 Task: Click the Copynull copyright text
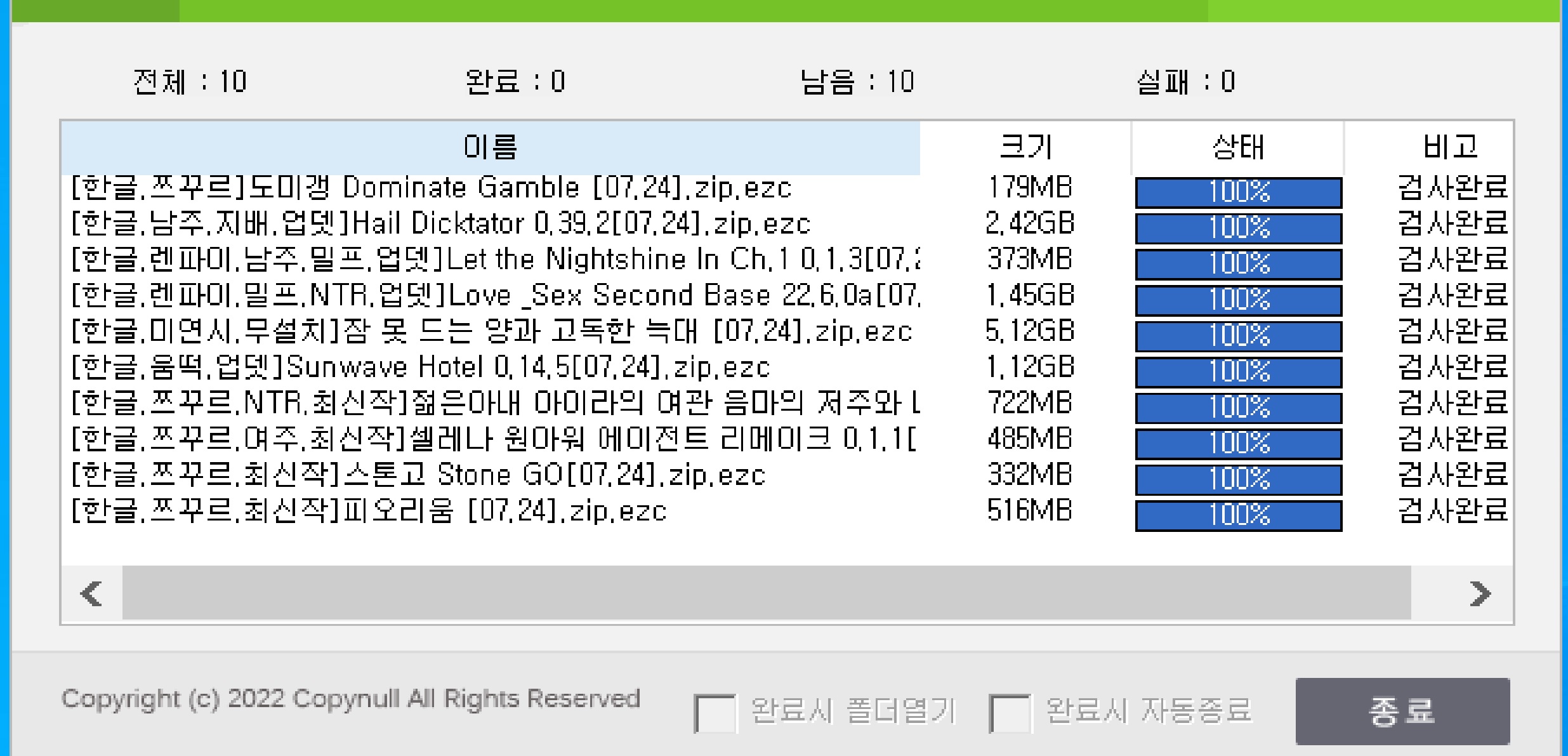click(350, 699)
